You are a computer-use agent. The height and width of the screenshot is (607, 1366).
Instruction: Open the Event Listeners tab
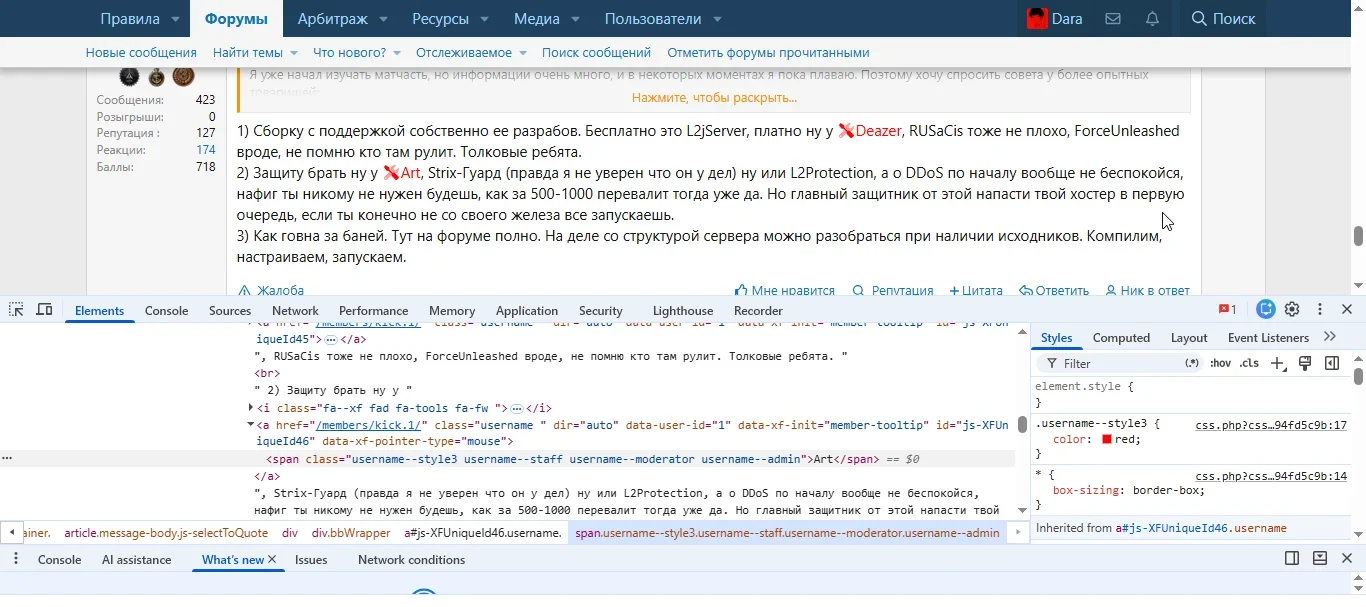(1268, 338)
